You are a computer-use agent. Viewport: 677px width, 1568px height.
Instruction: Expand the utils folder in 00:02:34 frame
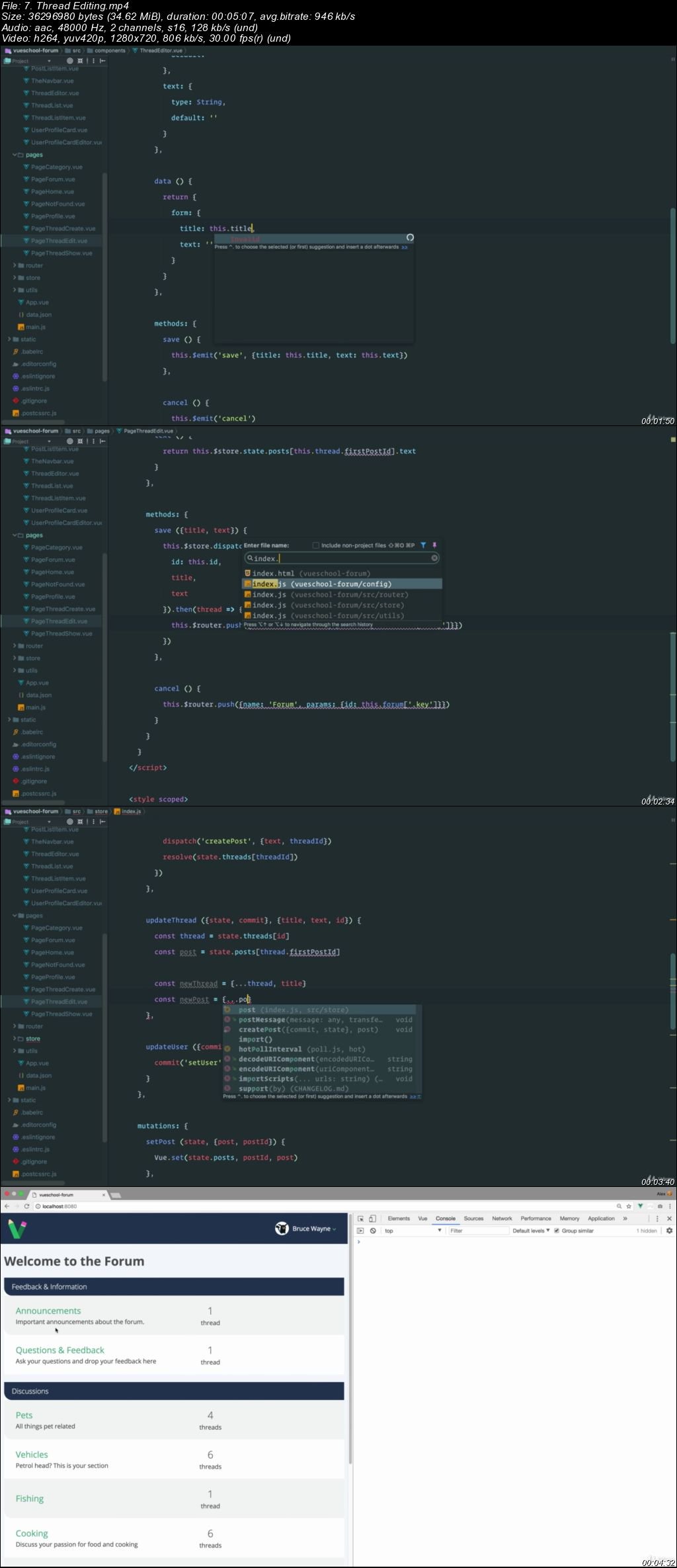(15, 670)
